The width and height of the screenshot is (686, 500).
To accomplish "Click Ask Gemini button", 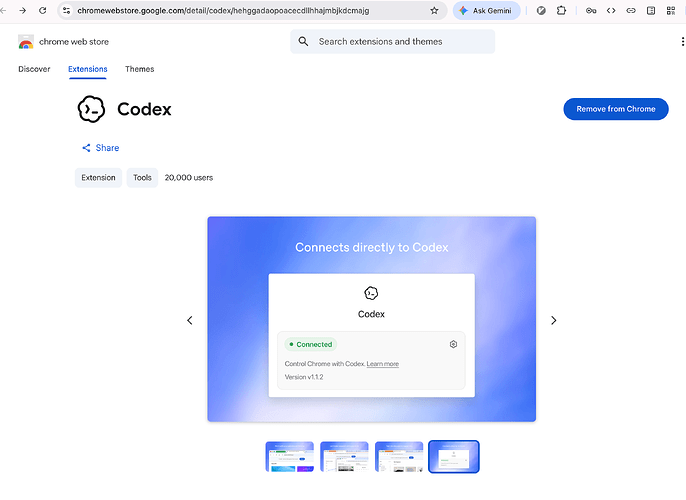I will [486, 10].
